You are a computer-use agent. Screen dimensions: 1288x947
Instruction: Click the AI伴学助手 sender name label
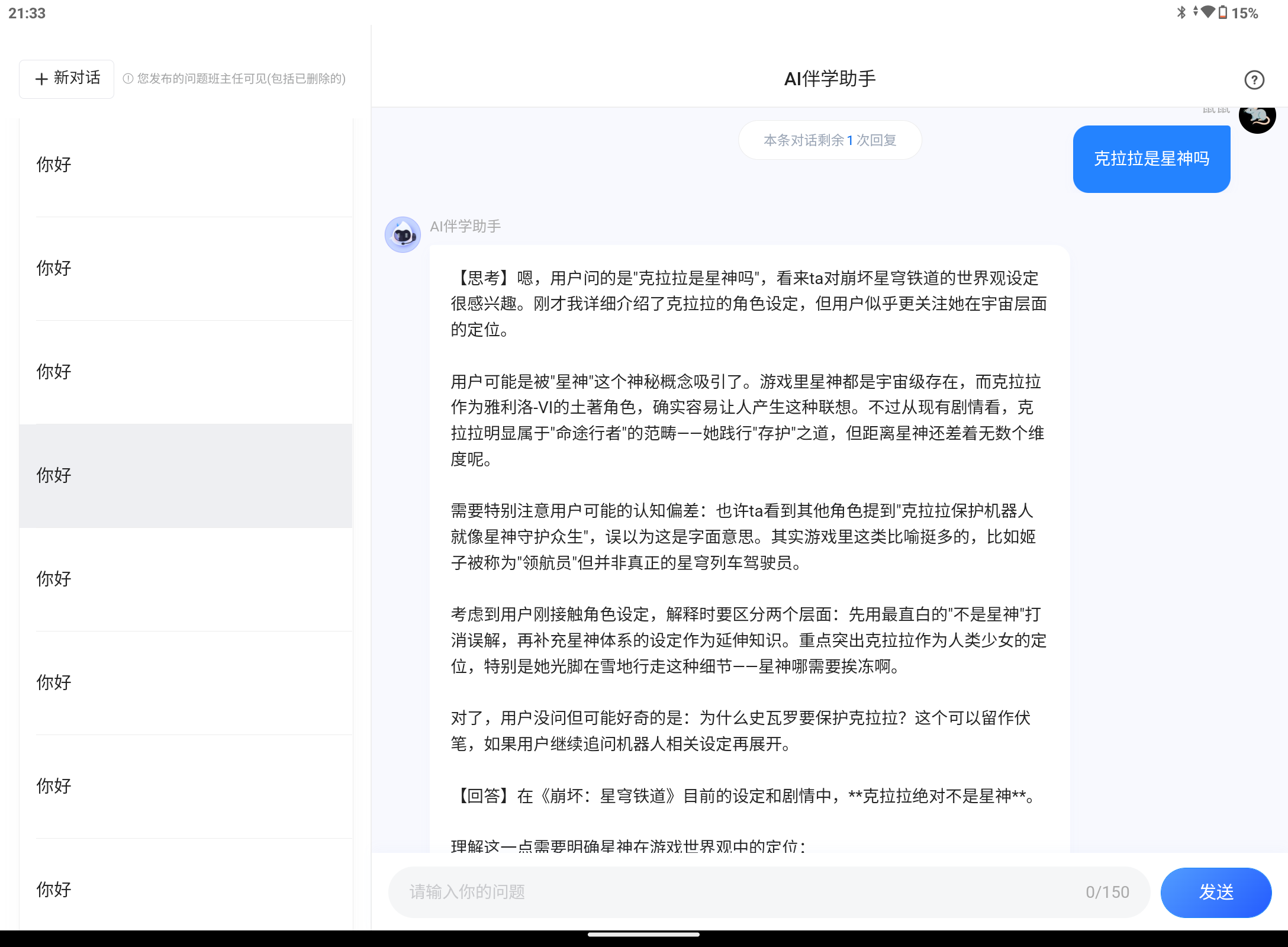pos(465,226)
